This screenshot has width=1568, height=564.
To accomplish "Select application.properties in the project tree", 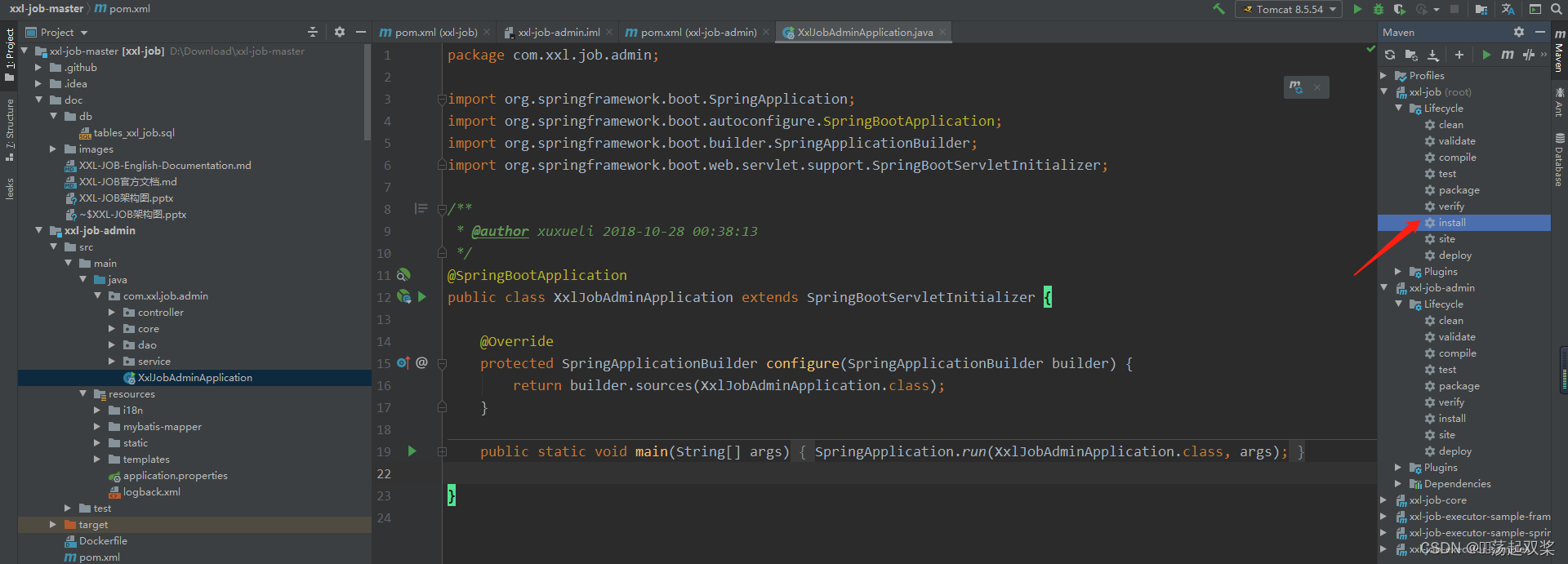I will (x=175, y=476).
